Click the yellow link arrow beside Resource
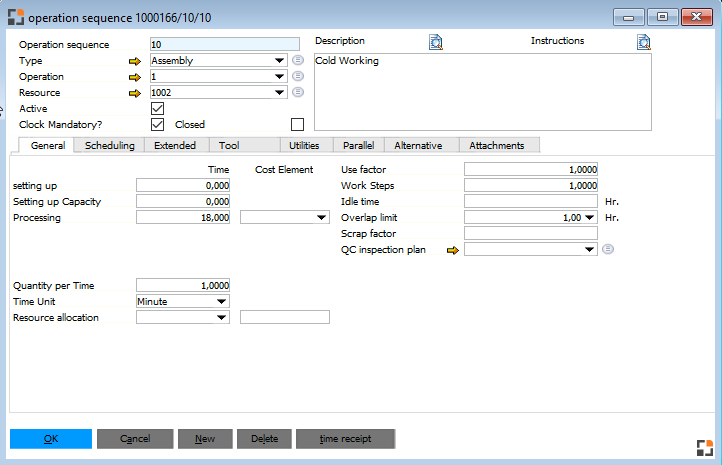This screenshot has height=465, width=722. 136,93
